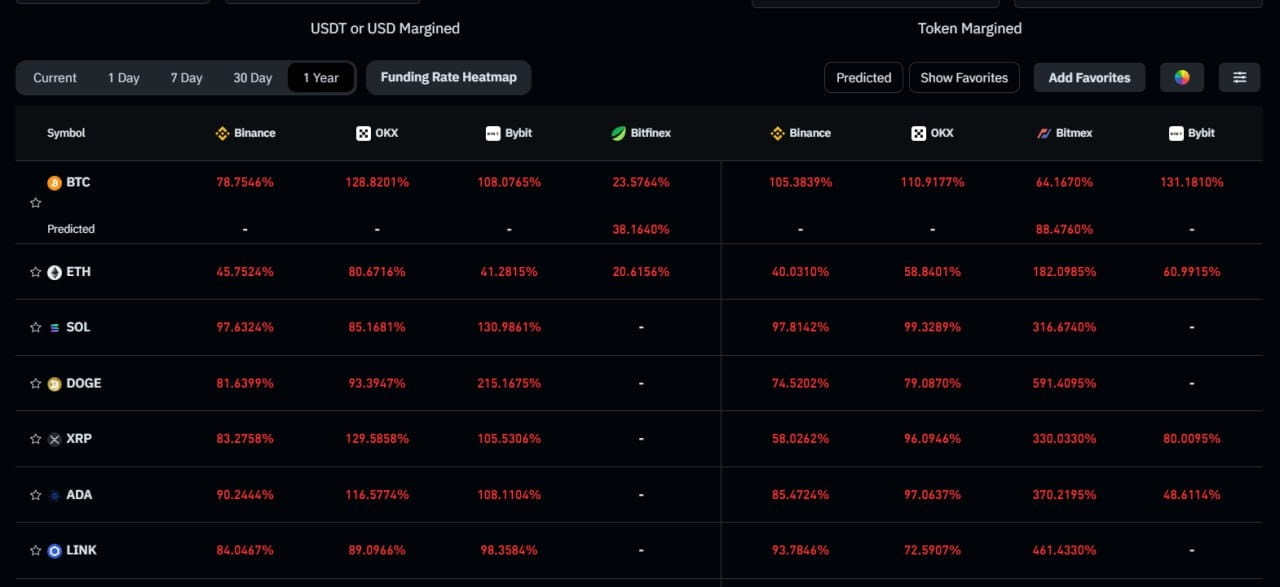This screenshot has height=587, width=1280.
Task: Open the filter settings icon
Action: tap(1239, 77)
